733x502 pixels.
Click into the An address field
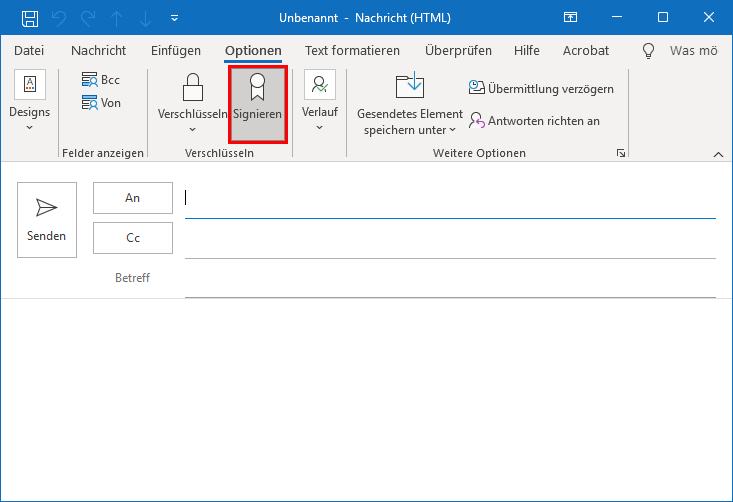[450, 198]
